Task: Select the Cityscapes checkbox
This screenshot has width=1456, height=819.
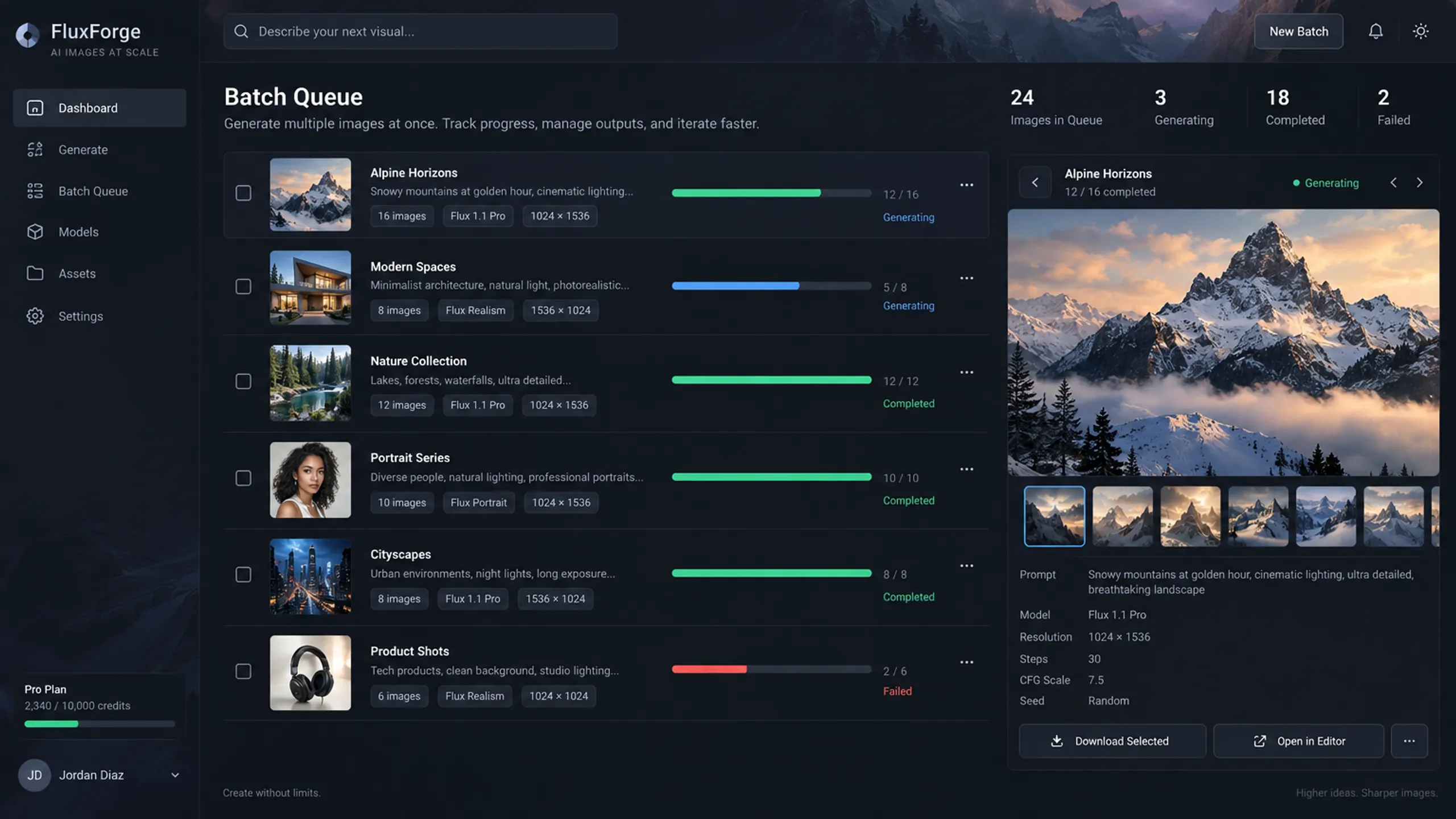Action: coord(243,574)
